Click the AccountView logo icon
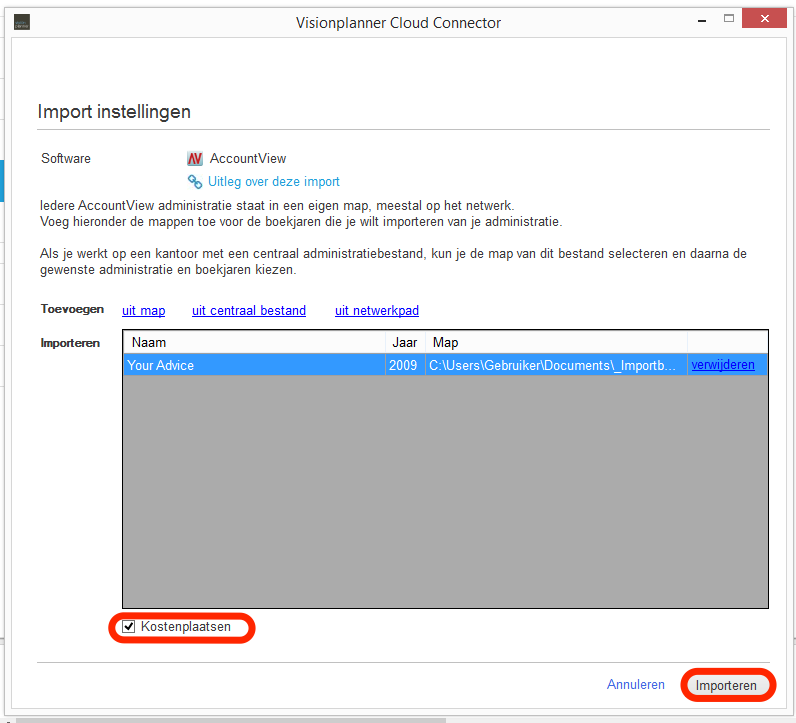 pyautogui.click(x=195, y=159)
